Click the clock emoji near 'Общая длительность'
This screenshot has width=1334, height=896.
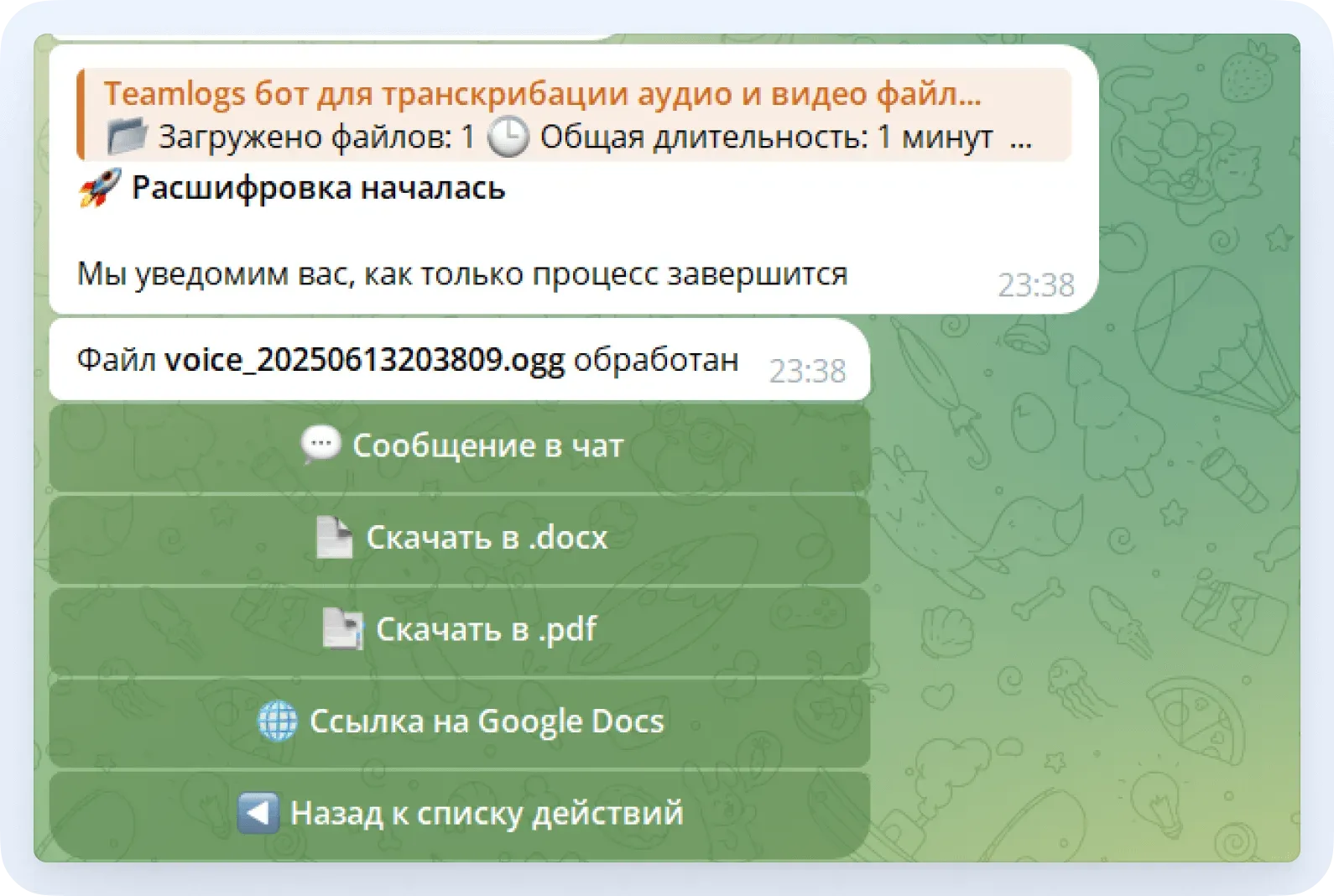pos(508,136)
